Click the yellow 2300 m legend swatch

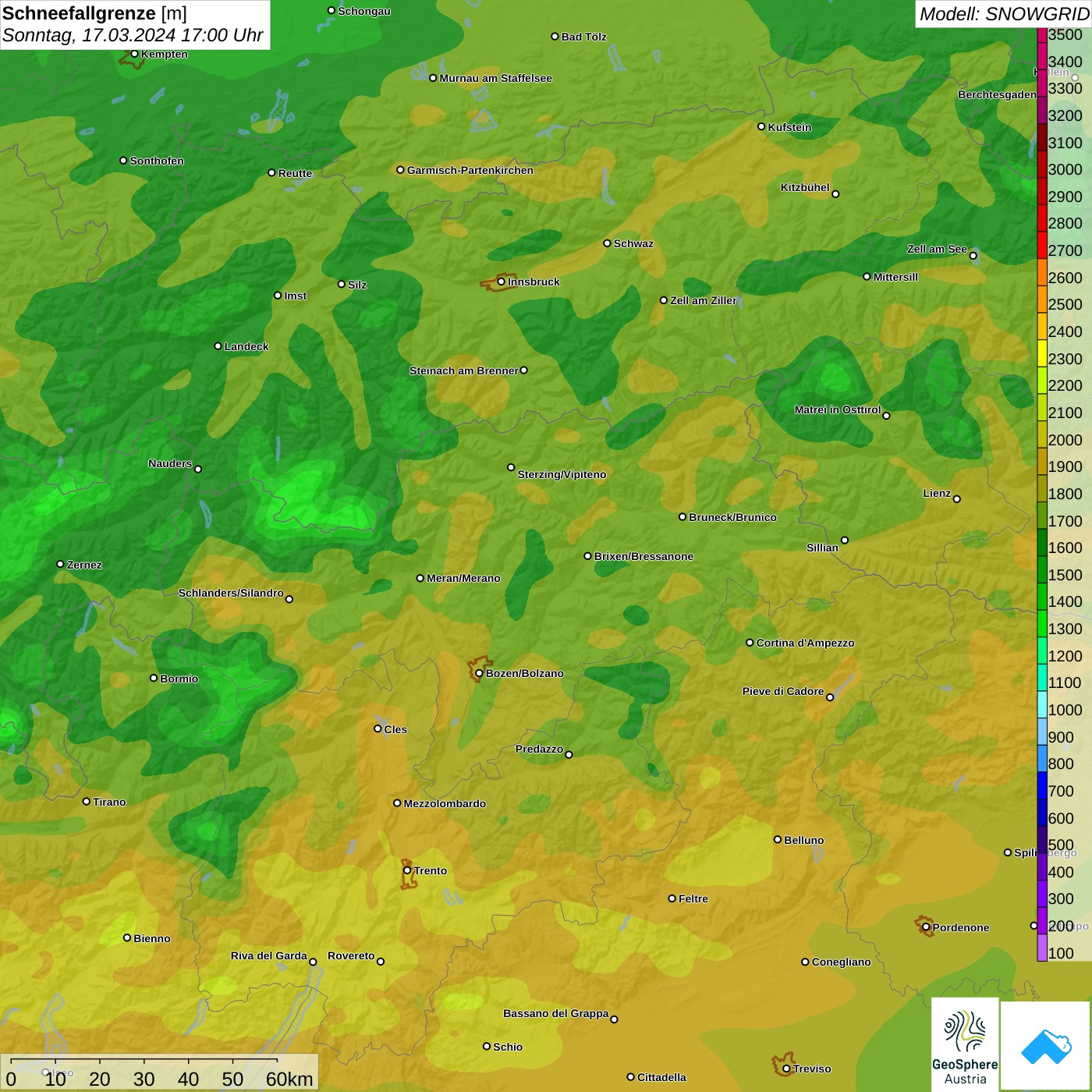click(1042, 353)
